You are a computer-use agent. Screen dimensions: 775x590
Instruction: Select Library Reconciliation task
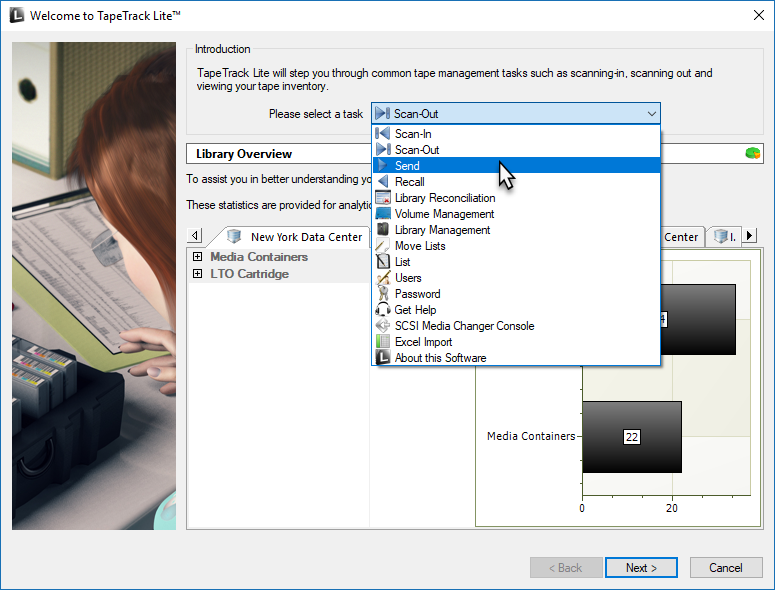[x=516, y=198]
